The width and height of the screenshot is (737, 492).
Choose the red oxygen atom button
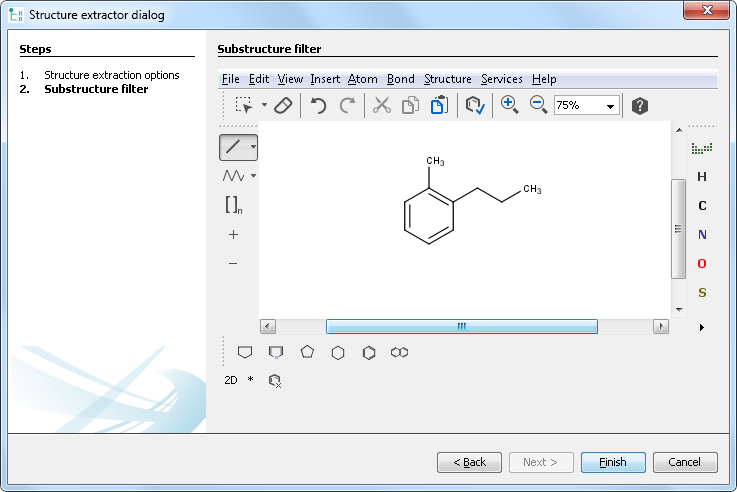[702, 264]
